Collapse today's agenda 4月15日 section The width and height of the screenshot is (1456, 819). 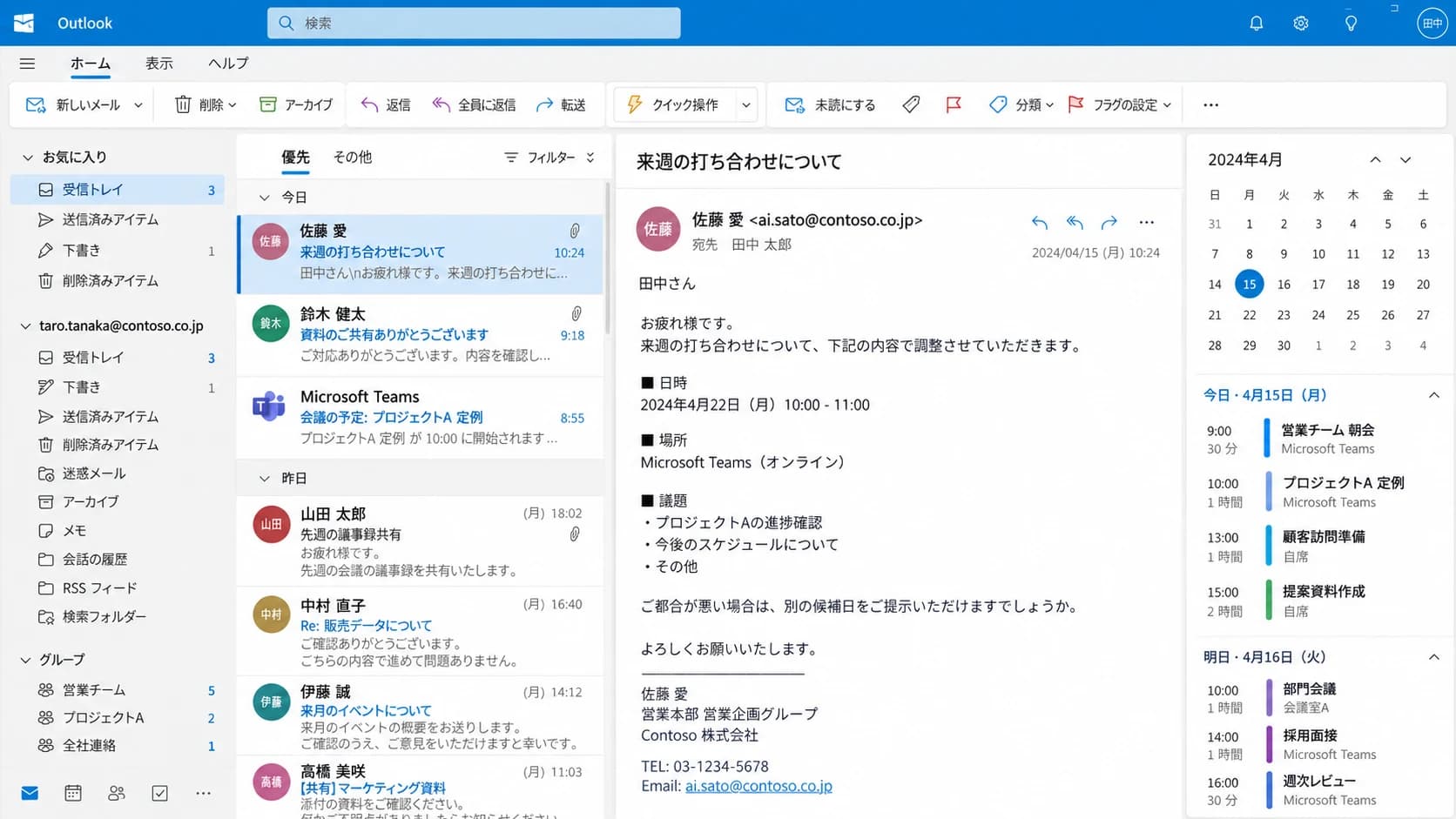(x=1433, y=395)
